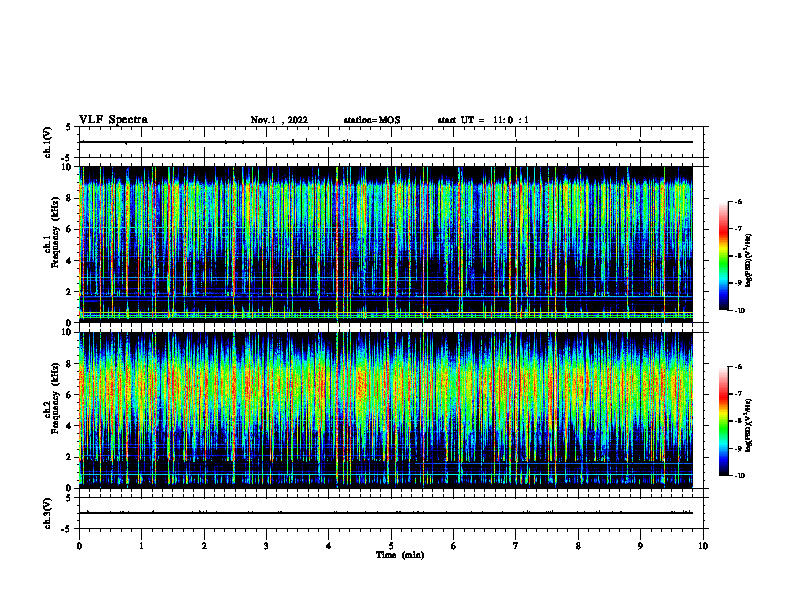Click the ch.1 spectrogram color scale bar
Screen dimensions: 792x612
[x=723, y=256]
